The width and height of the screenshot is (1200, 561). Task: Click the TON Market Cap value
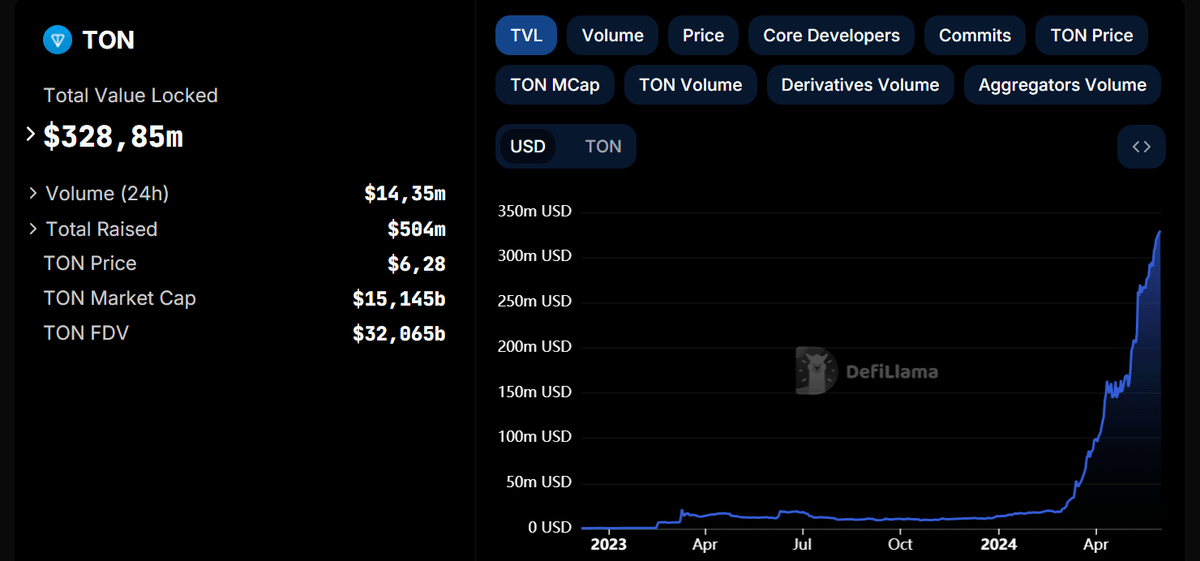click(x=398, y=298)
